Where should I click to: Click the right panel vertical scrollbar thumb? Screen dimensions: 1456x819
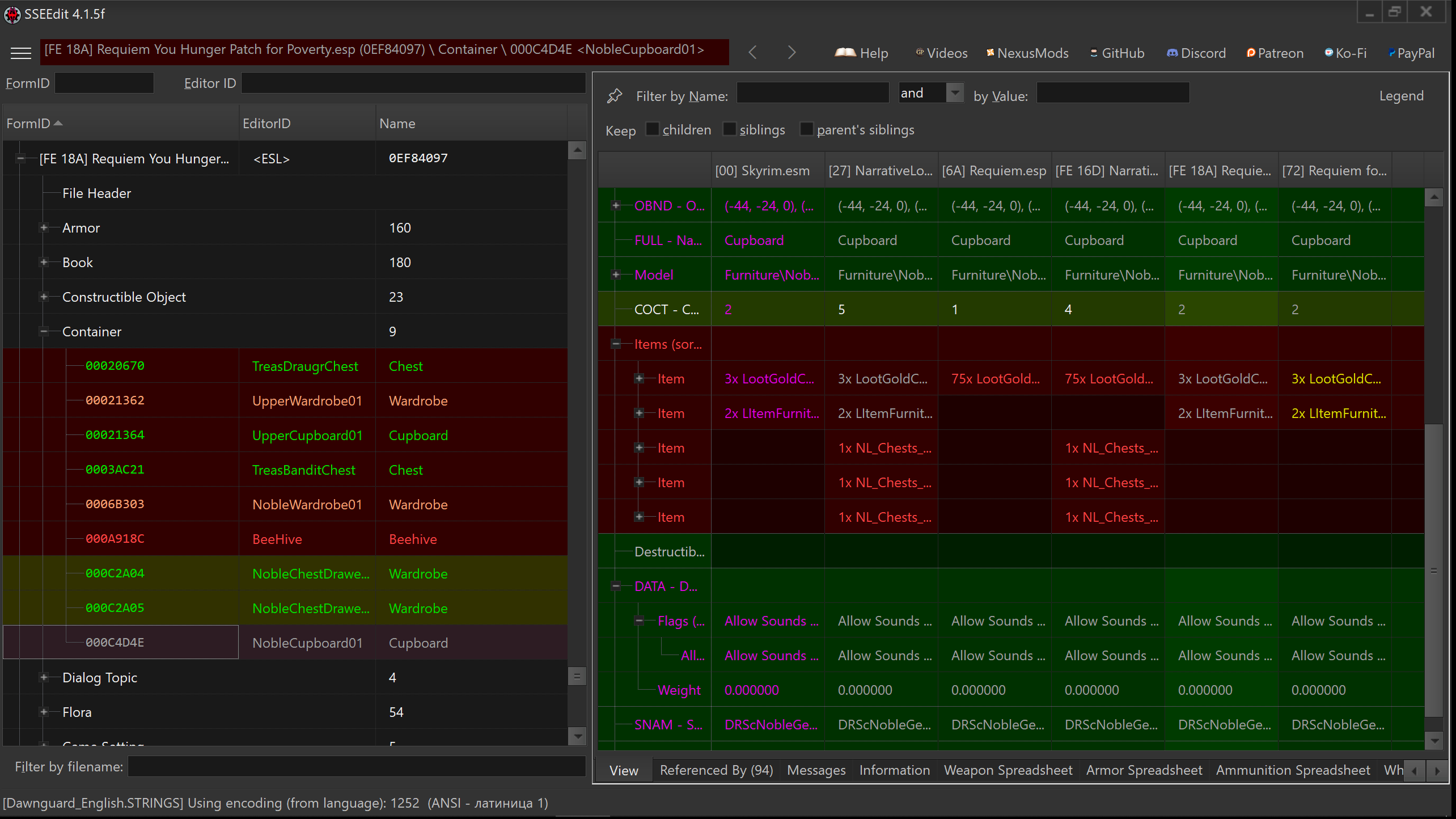coord(1434,567)
